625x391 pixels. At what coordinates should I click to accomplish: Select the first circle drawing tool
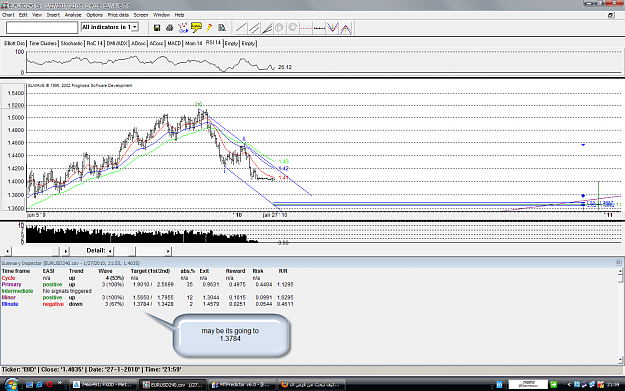[x=279, y=28]
